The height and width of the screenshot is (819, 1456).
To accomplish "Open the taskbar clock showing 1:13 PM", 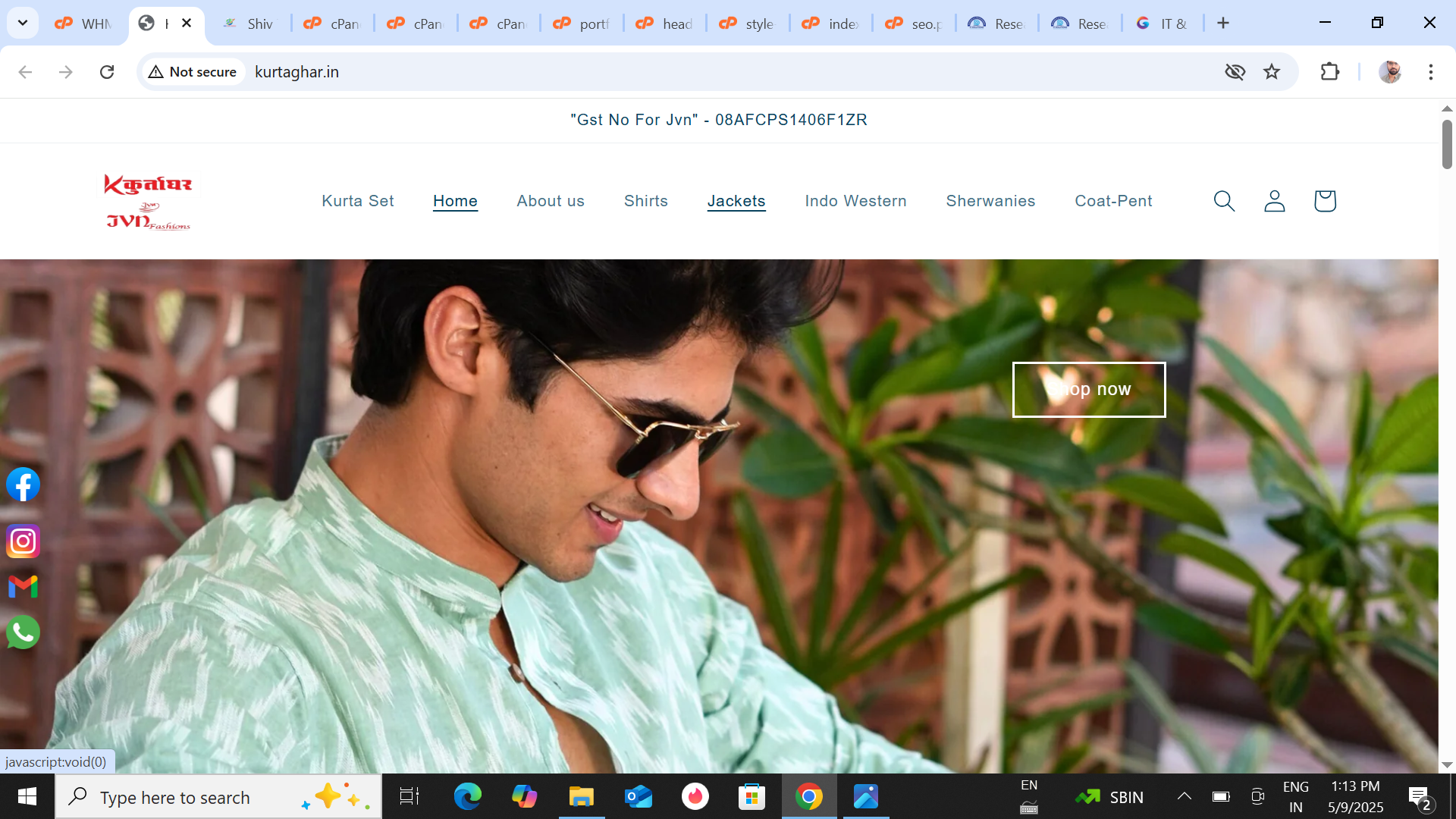I will coord(1356,797).
